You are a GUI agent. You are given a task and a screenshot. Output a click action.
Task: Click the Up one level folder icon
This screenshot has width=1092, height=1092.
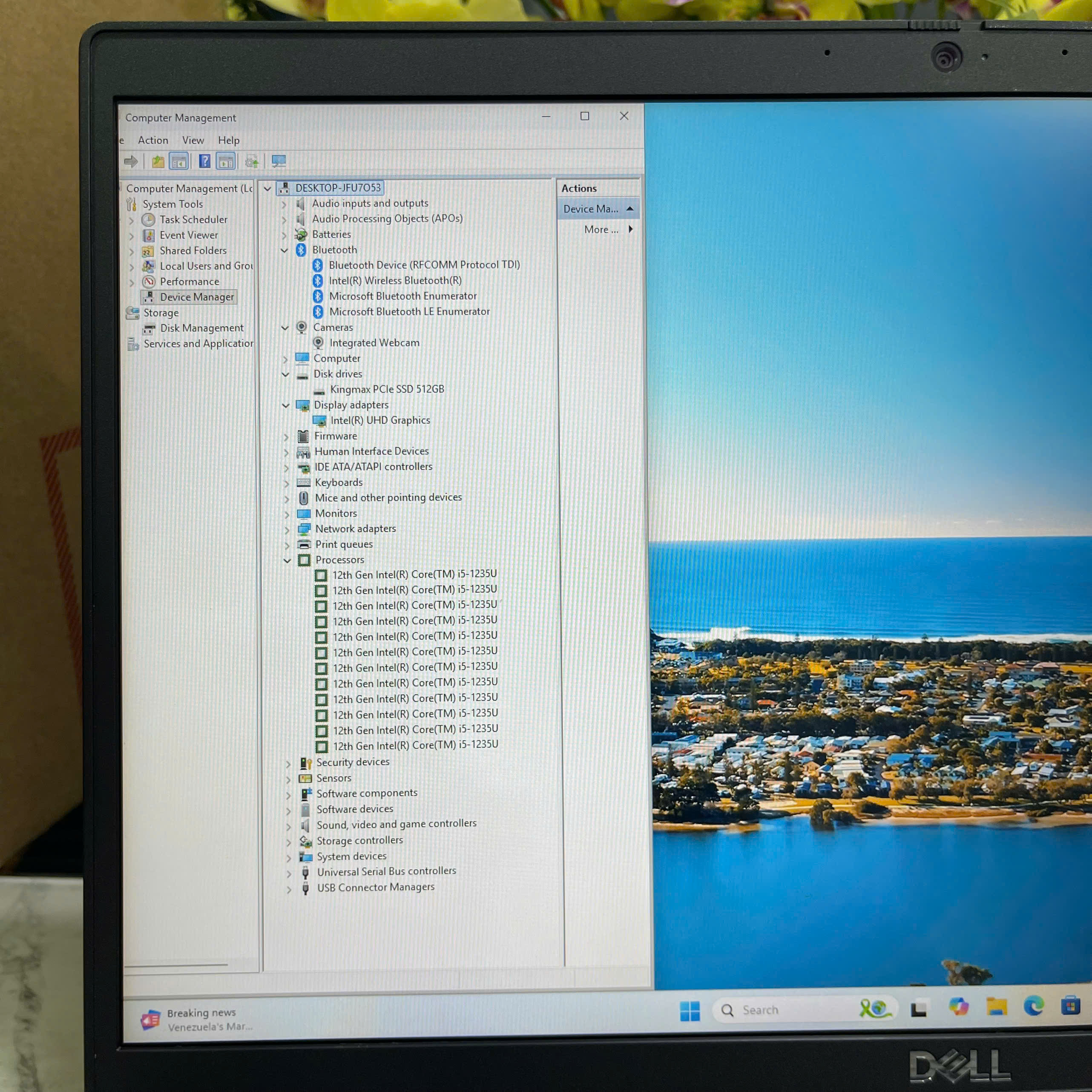pyautogui.click(x=158, y=162)
